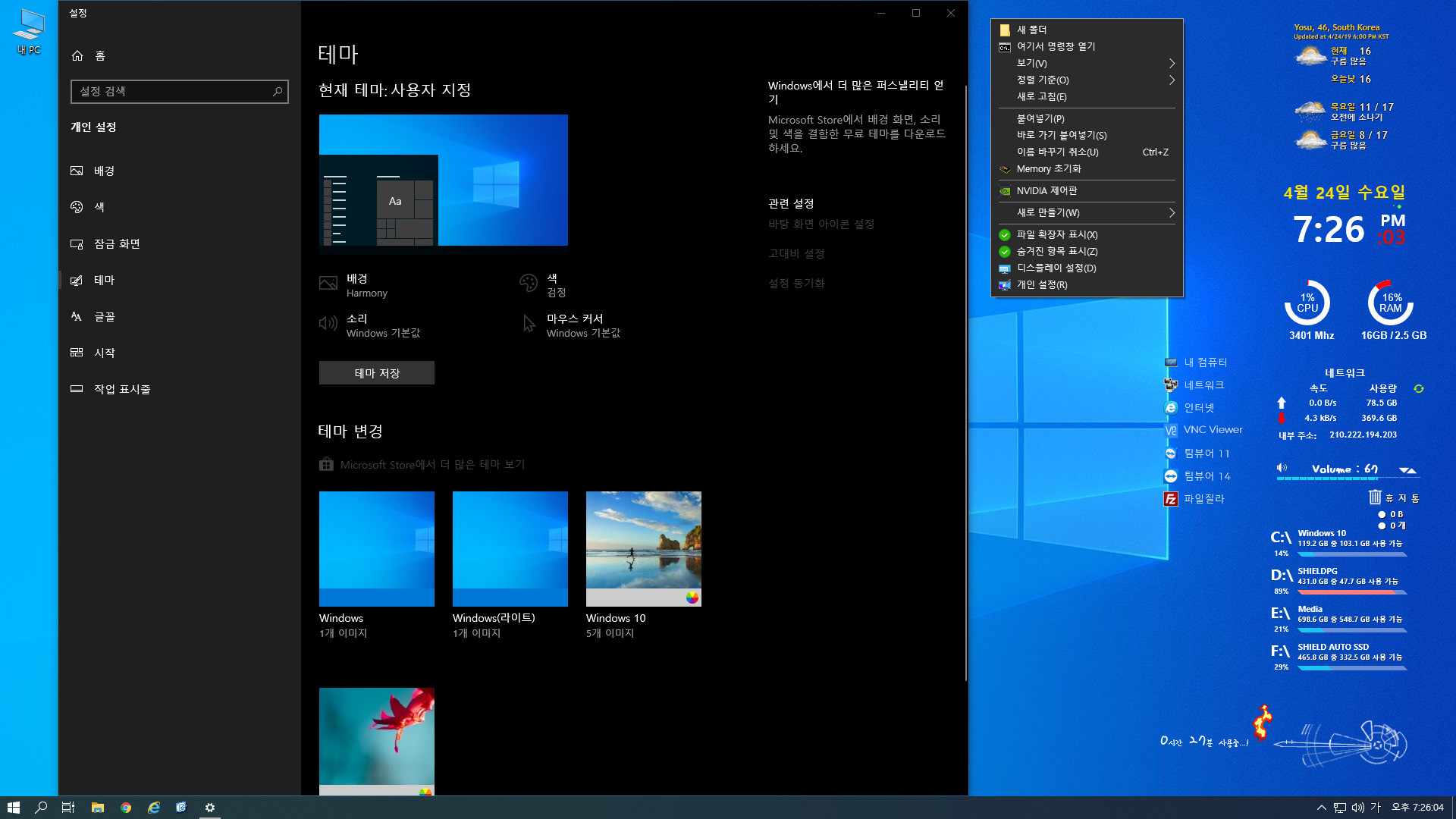Apply the red flower theme thumbnail
The width and height of the screenshot is (1456, 819).
pyautogui.click(x=377, y=741)
